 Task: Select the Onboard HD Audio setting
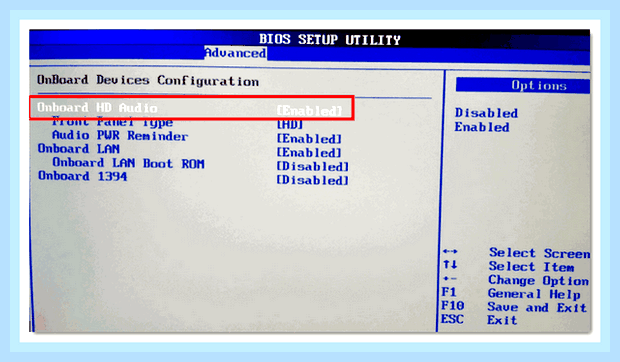click(x=97, y=107)
